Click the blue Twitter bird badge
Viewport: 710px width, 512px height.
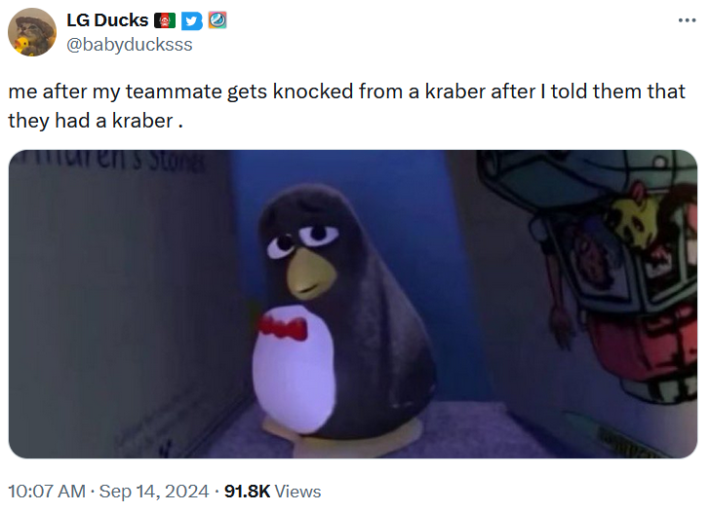tap(192, 21)
